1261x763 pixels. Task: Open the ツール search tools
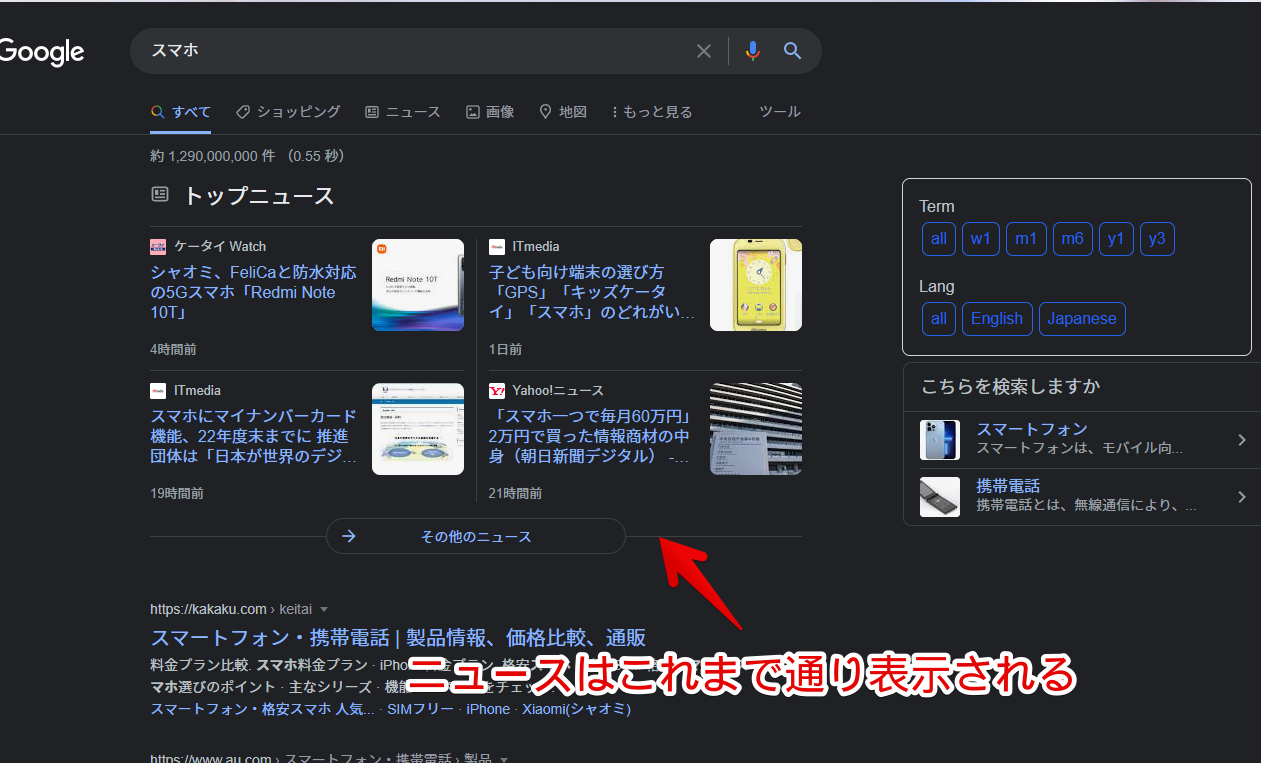click(x=780, y=112)
